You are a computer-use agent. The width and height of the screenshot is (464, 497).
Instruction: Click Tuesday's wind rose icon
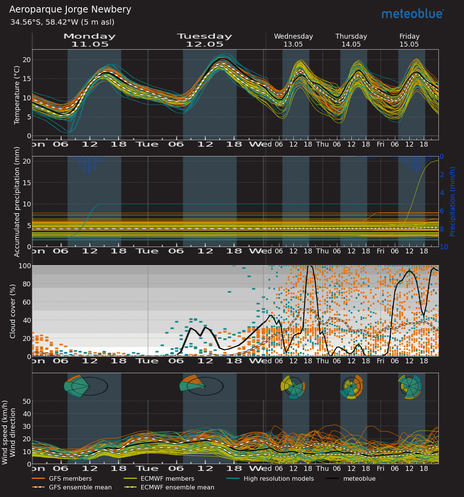(x=201, y=386)
